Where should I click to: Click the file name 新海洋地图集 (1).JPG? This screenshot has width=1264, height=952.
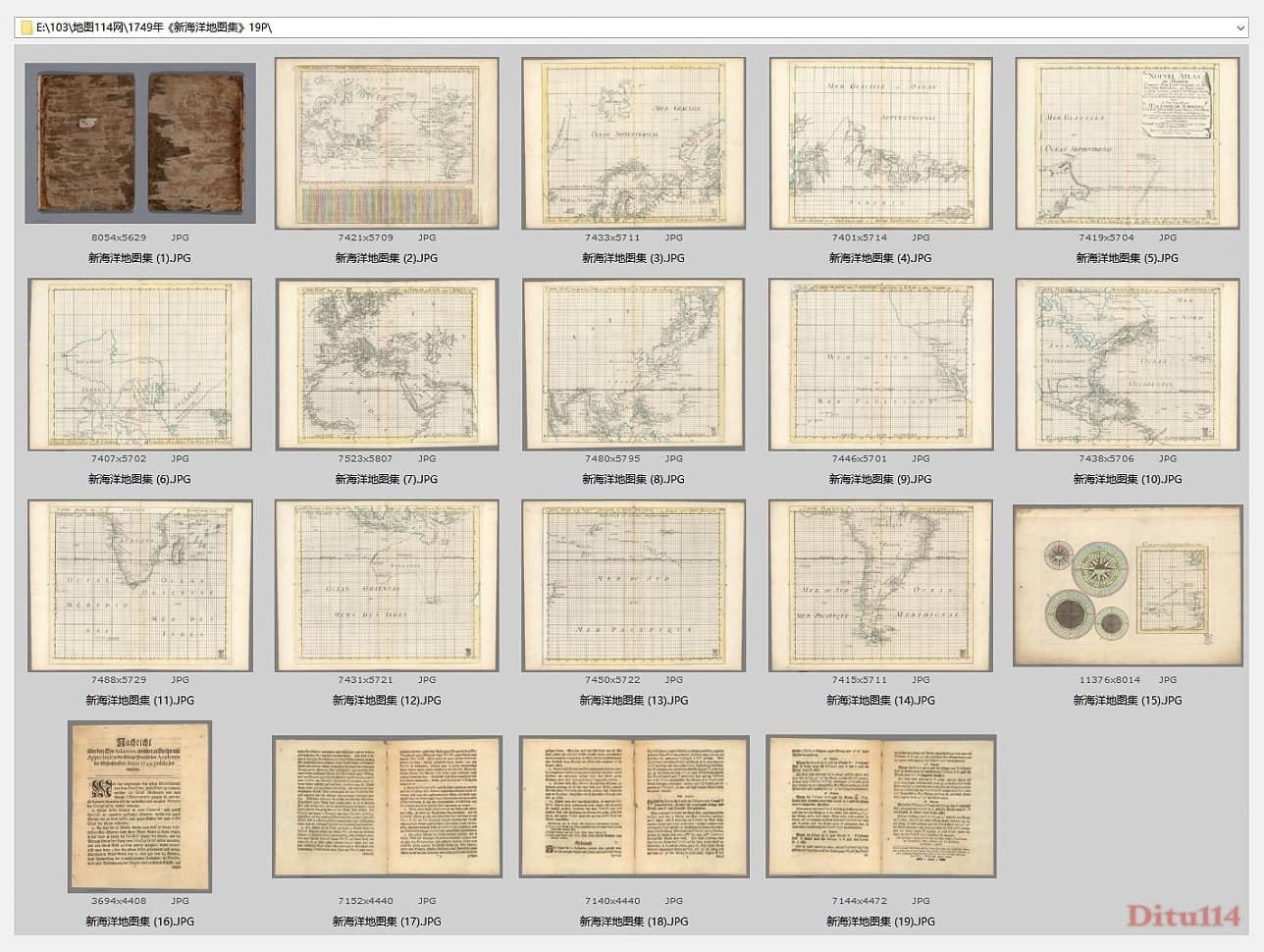(x=139, y=258)
